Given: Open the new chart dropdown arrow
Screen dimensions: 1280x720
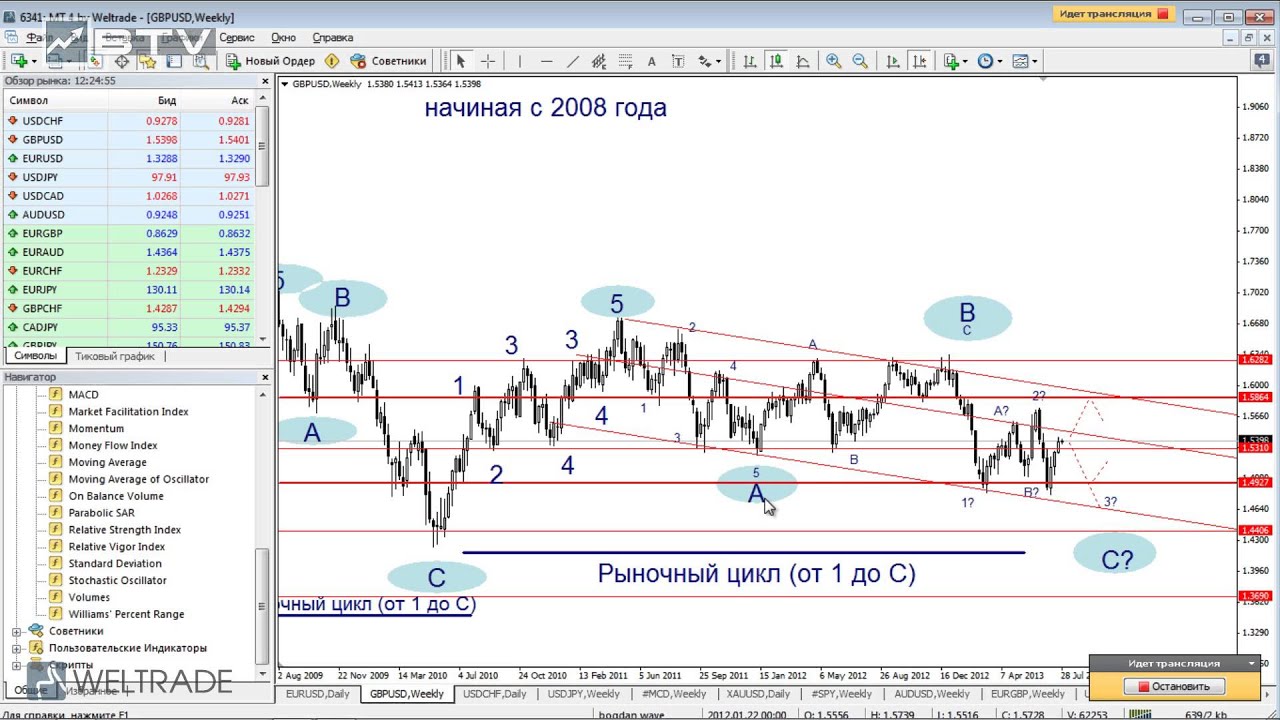Looking at the screenshot, I should pos(34,61).
